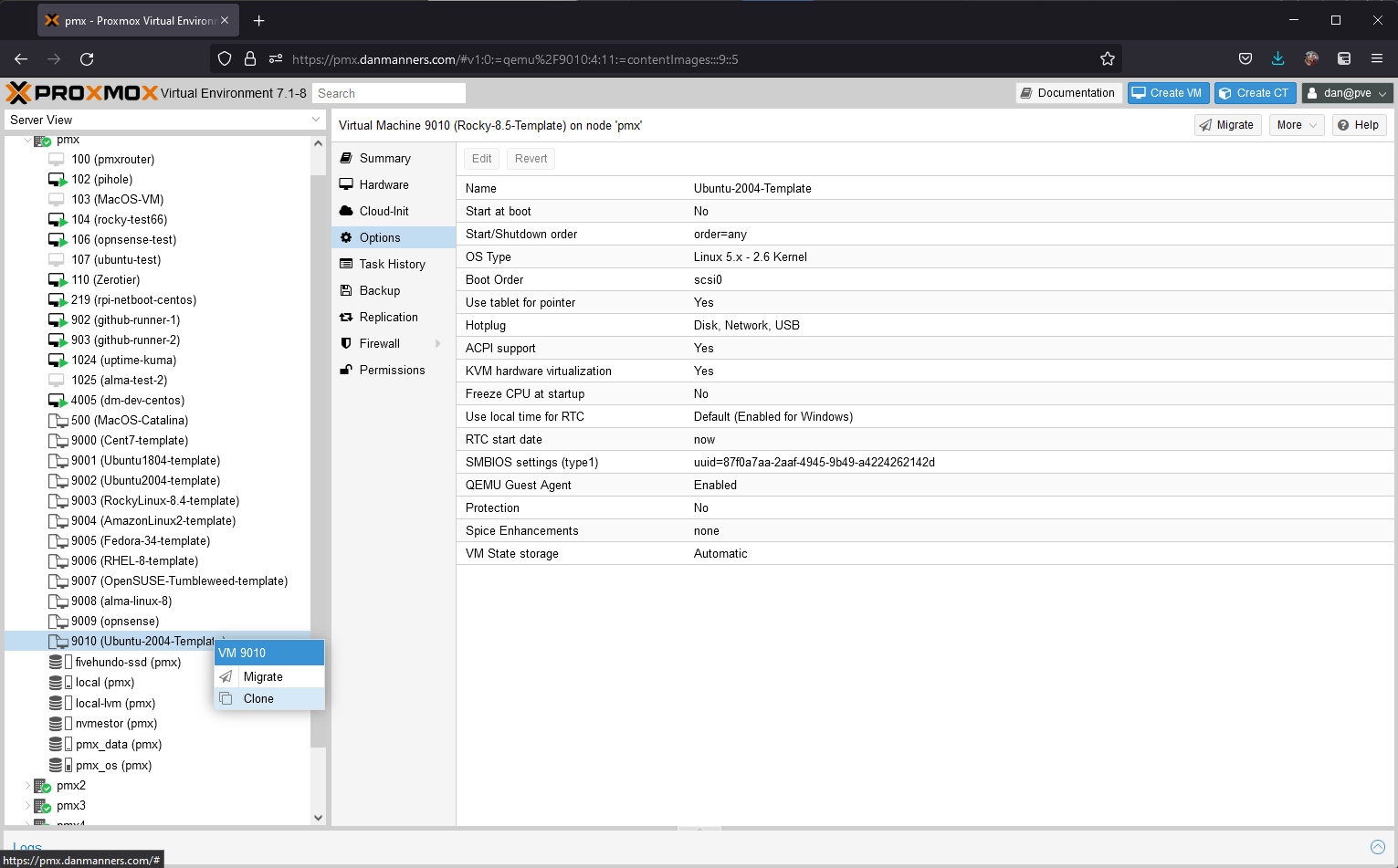The height and width of the screenshot is (868, 1398).
Task: Switch to the Cloud-Init tab
Action: (x=394, y=211)
